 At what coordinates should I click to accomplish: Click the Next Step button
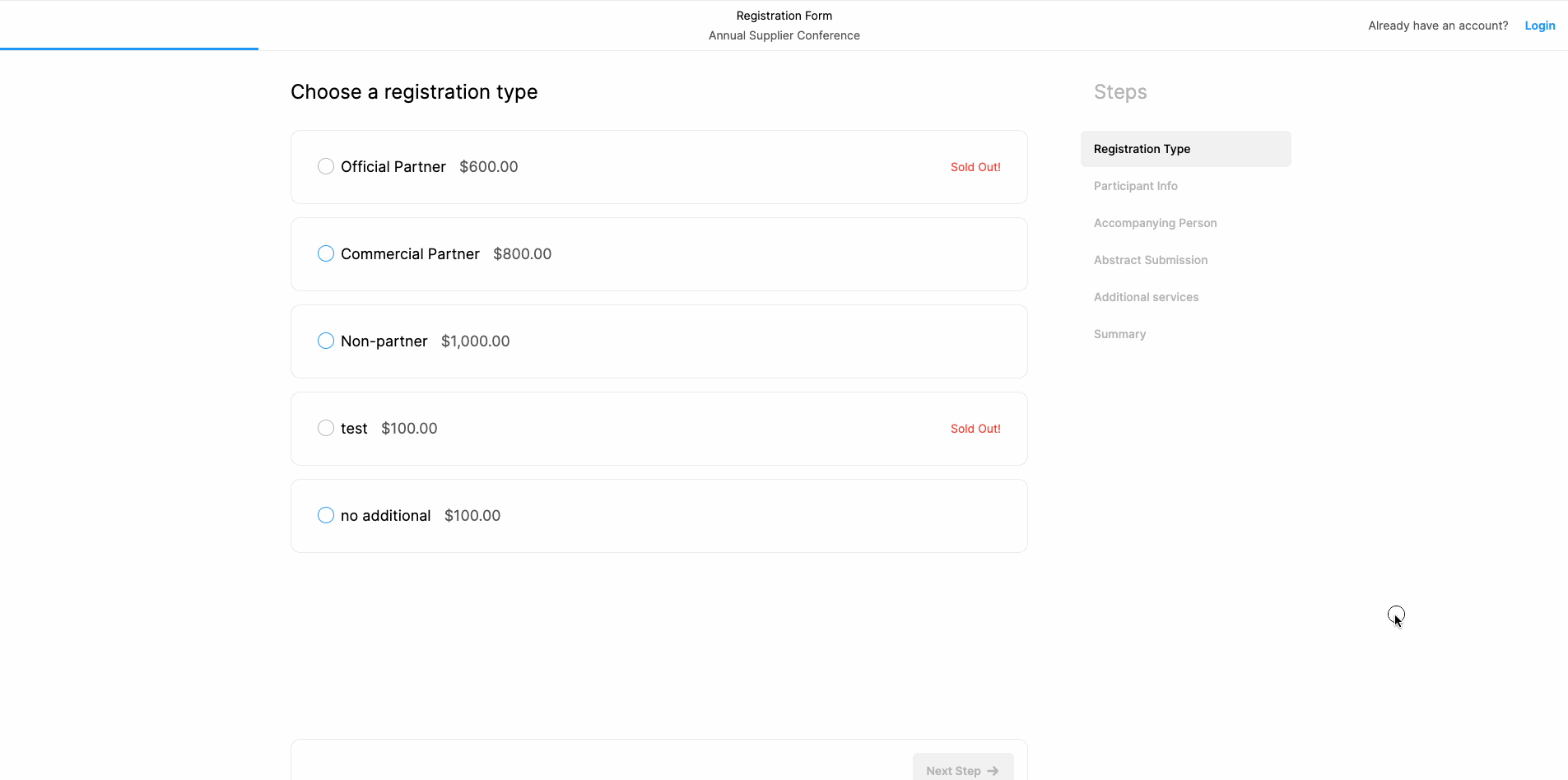point(962,770)
